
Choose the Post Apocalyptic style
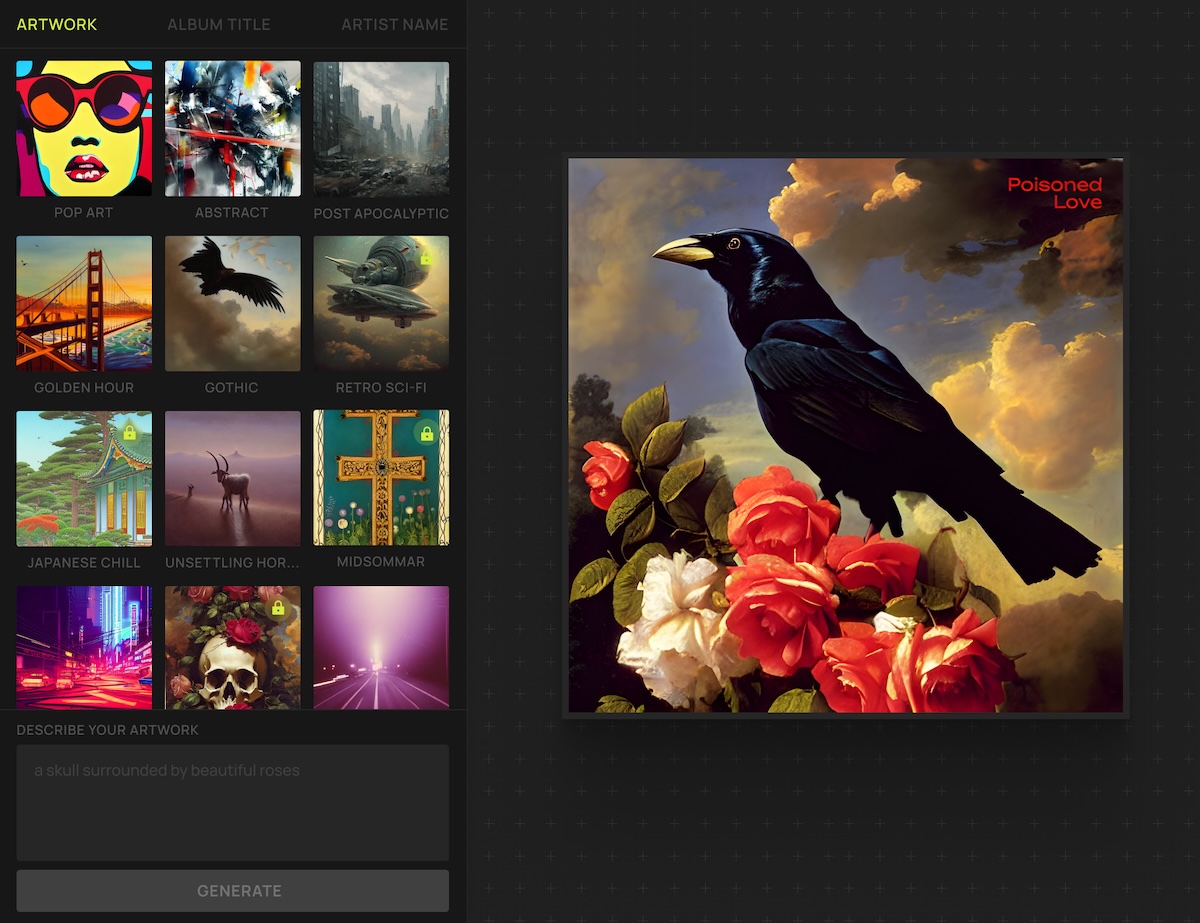[x=381, y=127]
